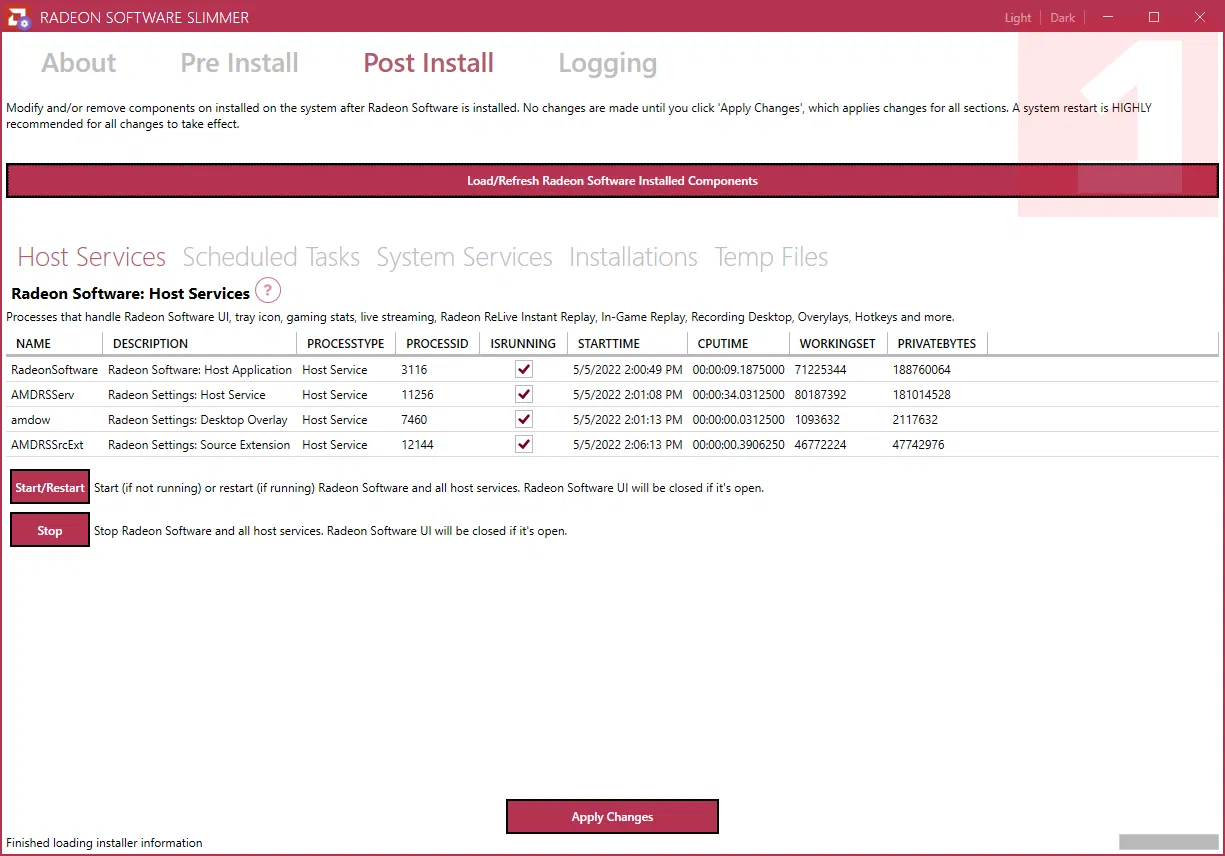The image size is (1225, 856).
Task: Click working set value 71225344
Action: click(821, 370)
